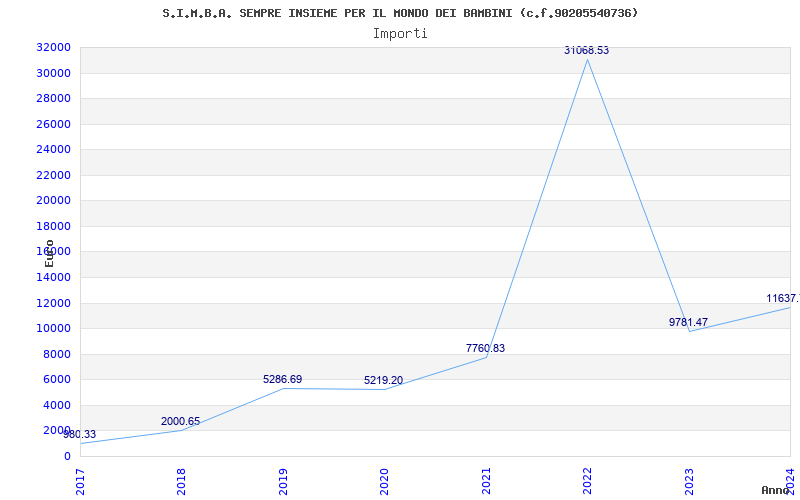Click y-axis value 20000
This screenshot has width=800, height=500.
(x=54, y=201)
